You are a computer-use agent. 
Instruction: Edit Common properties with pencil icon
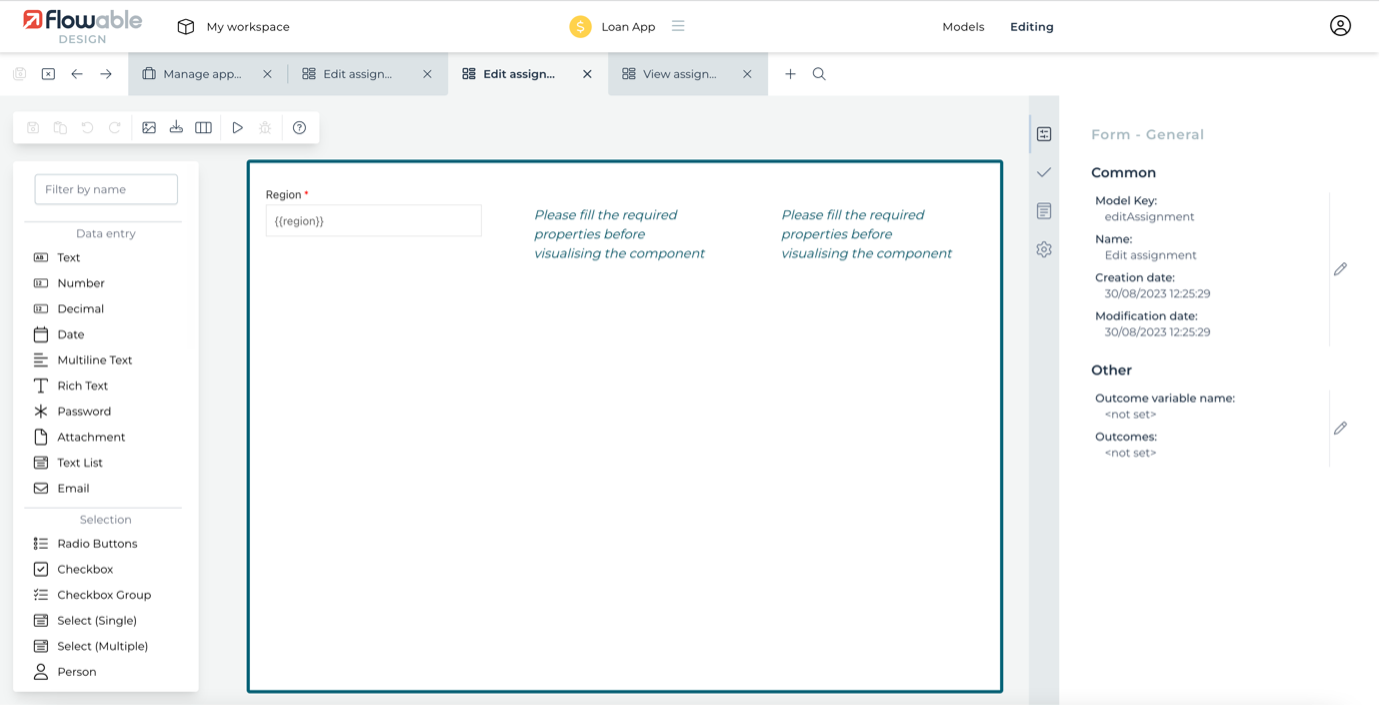pos(1340,269)
